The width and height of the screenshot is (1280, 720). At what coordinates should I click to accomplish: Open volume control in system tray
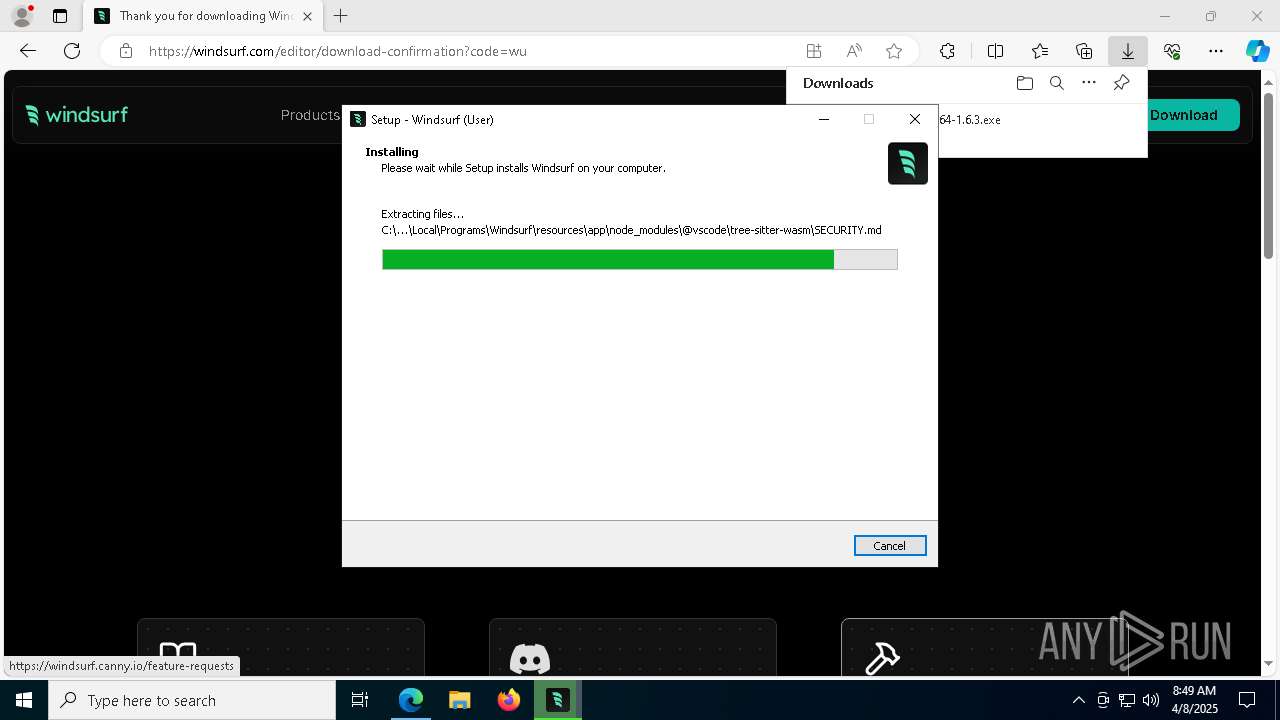[1150, 700]
